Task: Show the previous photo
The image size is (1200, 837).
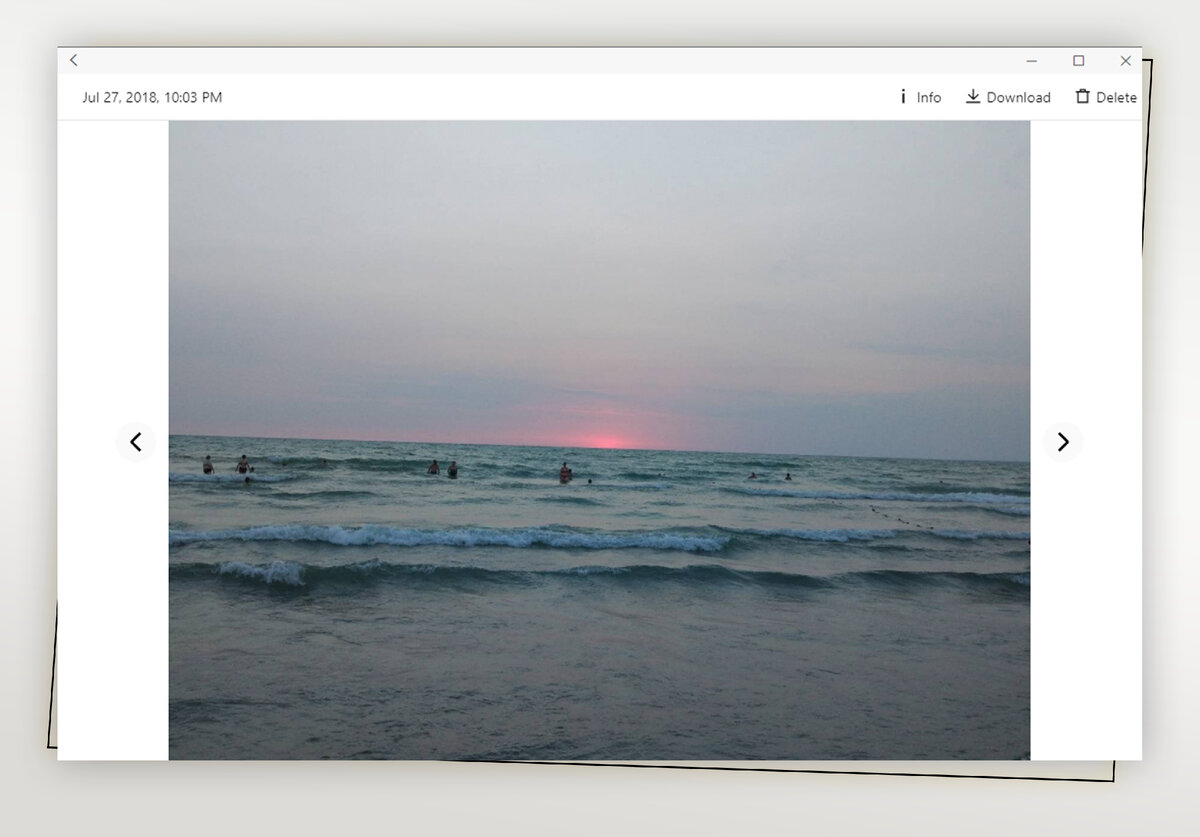Action: point(136,442)
